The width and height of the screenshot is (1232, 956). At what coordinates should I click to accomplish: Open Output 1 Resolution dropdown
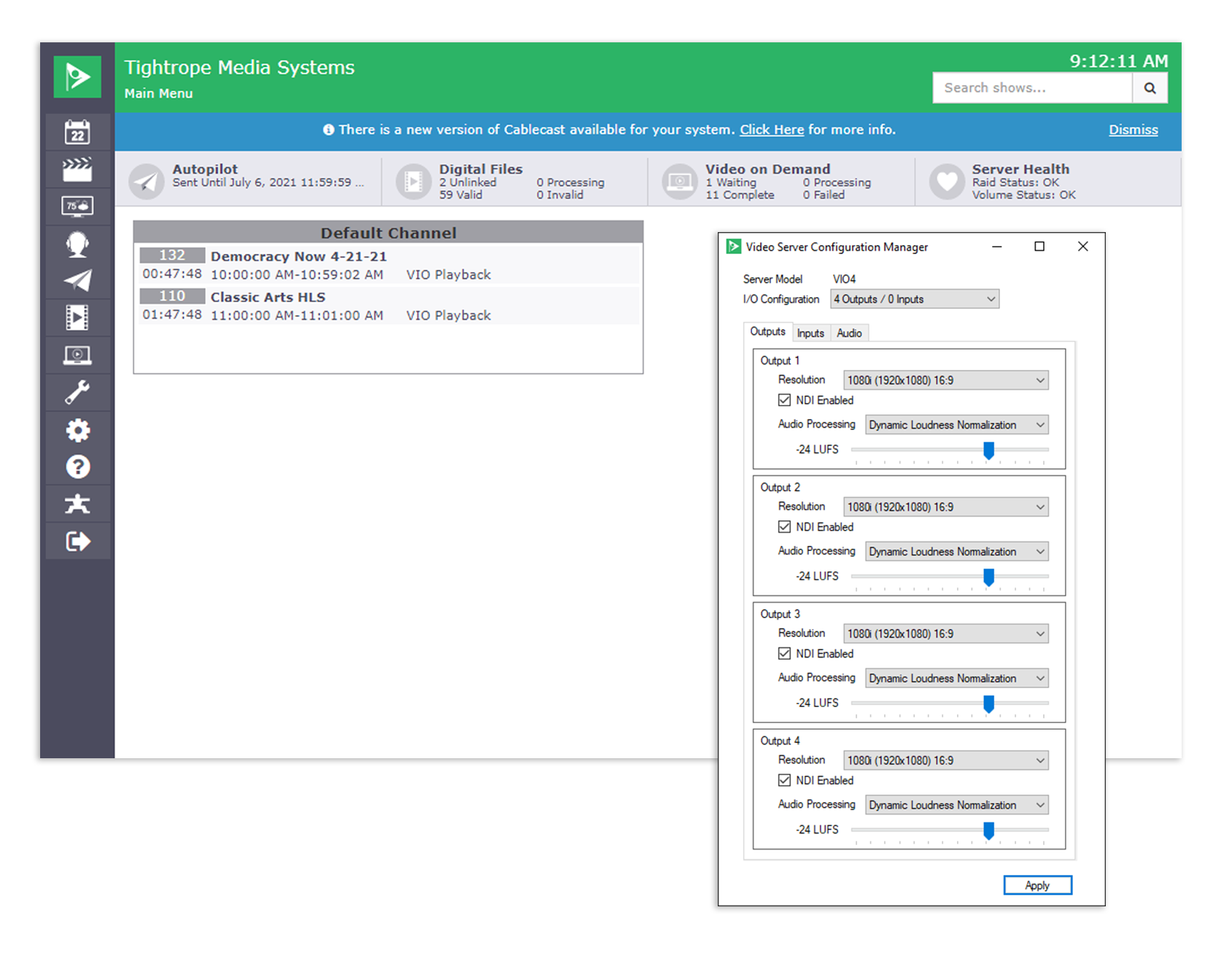(x=946, y=380)
